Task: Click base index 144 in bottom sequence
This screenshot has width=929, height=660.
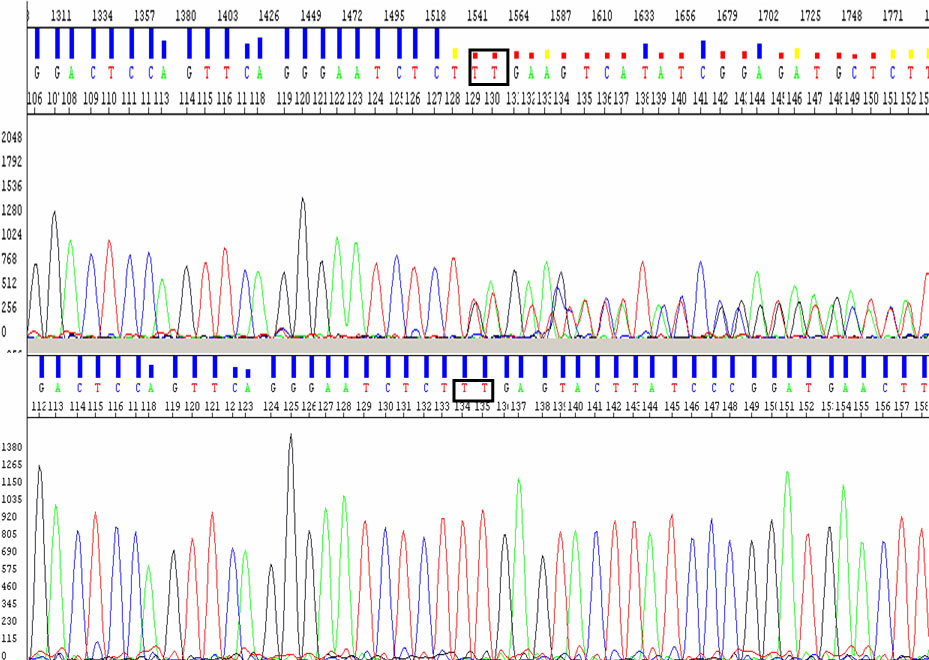Action: [650, 407]
